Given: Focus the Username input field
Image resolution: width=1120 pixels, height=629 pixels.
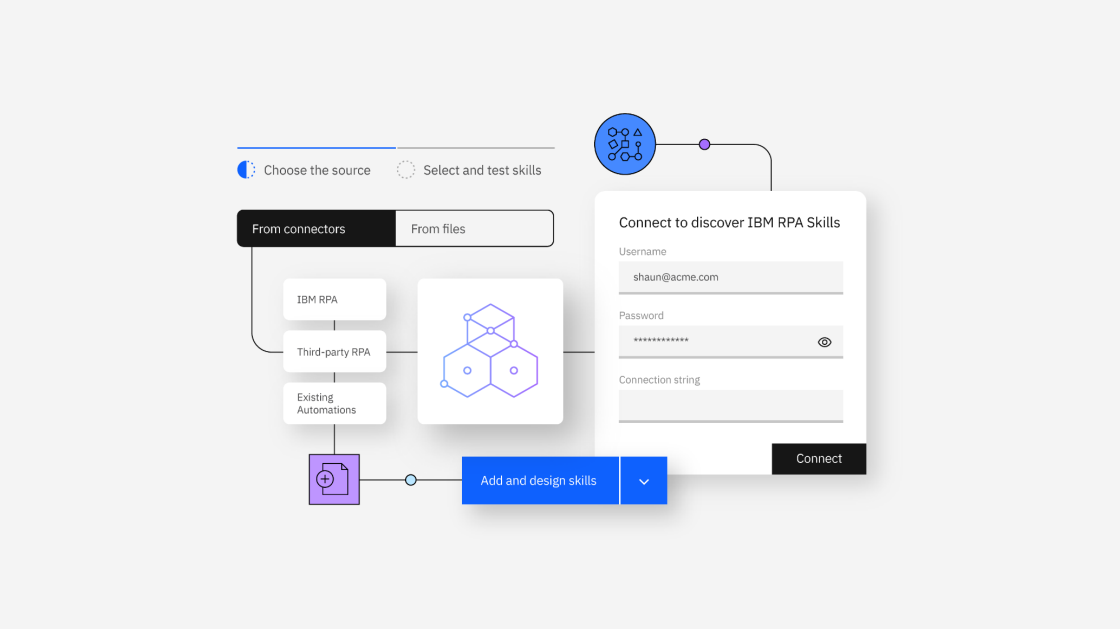Looking at the screenshot, I should point(731,277).
